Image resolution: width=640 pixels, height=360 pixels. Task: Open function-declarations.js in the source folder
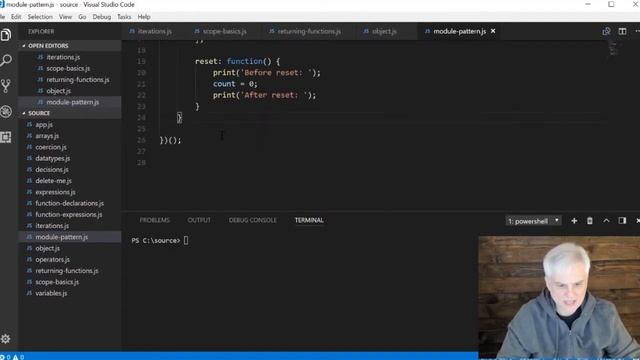click(70, 203)
